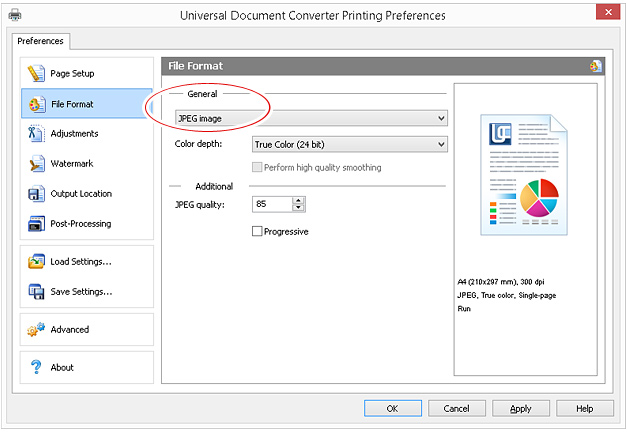Enable the Progressive checkbox
The image size is (627, 435).
[x=257, y=231]
